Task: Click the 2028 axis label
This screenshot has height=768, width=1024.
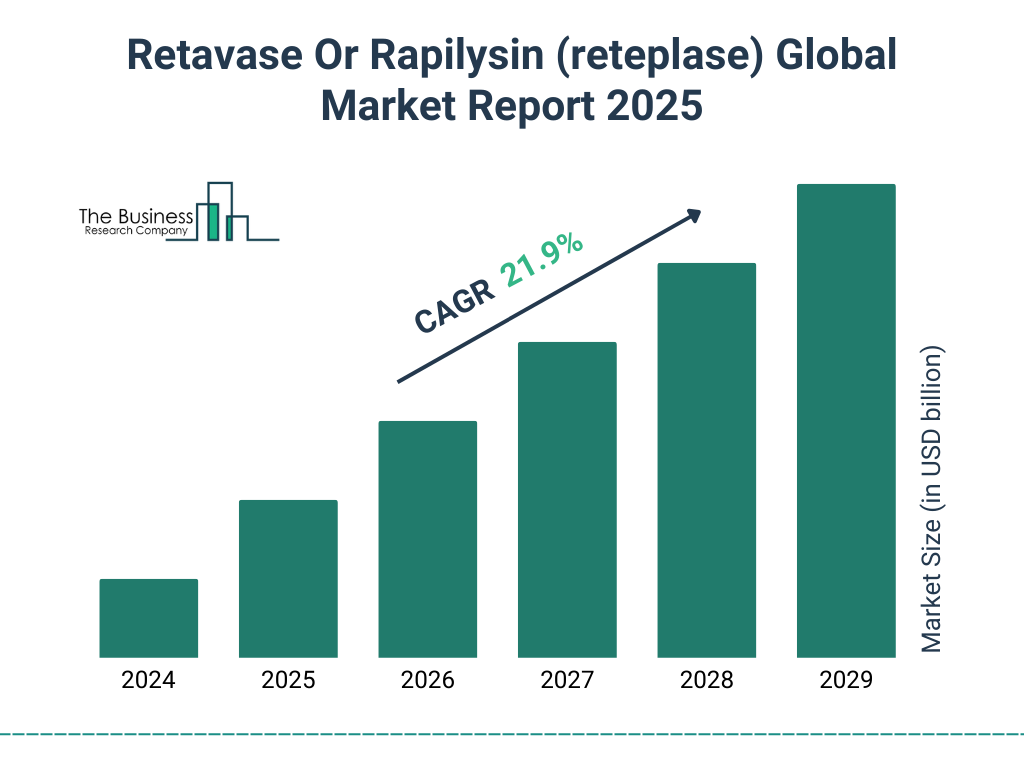Action: [707, 680]
